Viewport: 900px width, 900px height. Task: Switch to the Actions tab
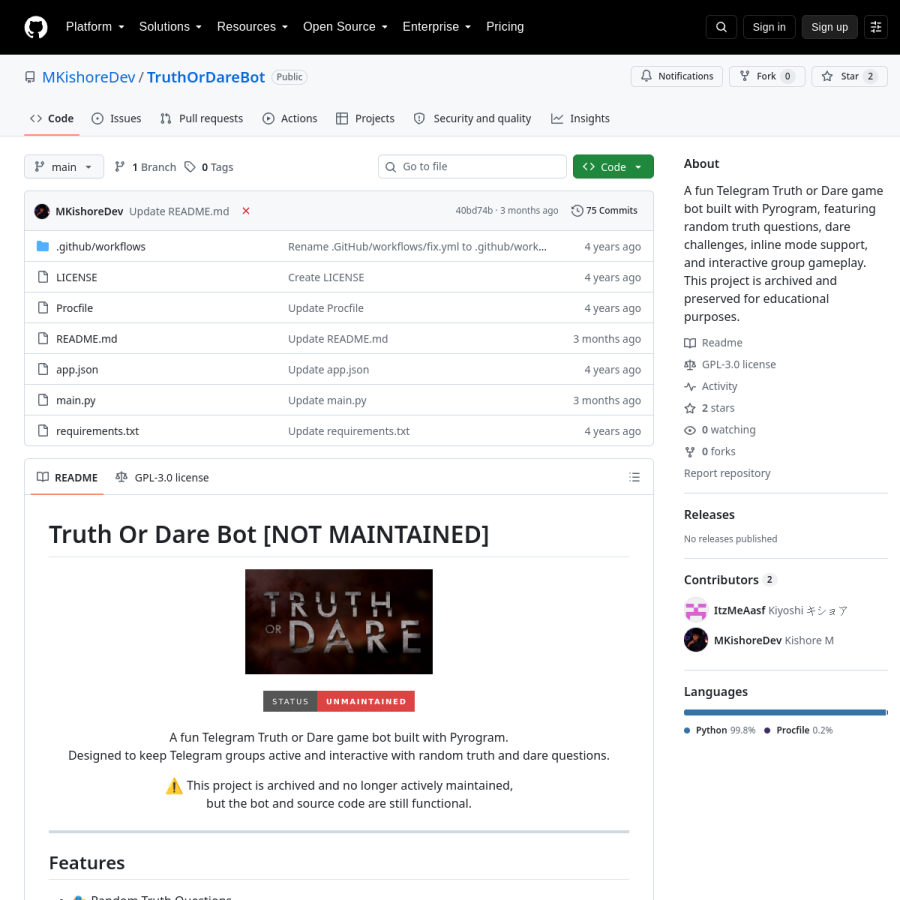point(290,118)
